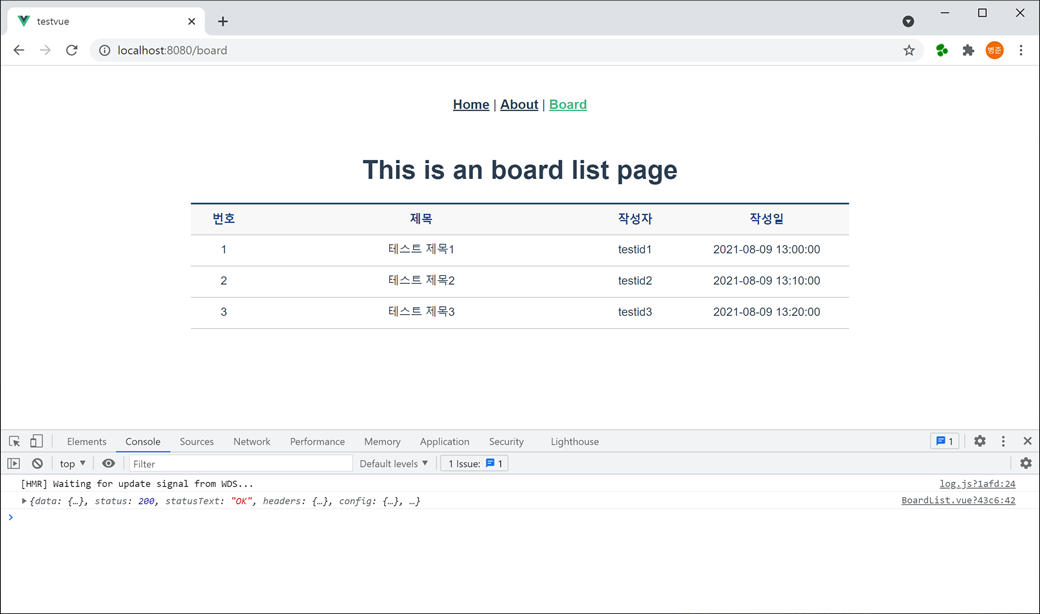The height and width of the screenshot is (614, 1040).
Task: Open the tab search dropdown circle
Action: [908, 22]
